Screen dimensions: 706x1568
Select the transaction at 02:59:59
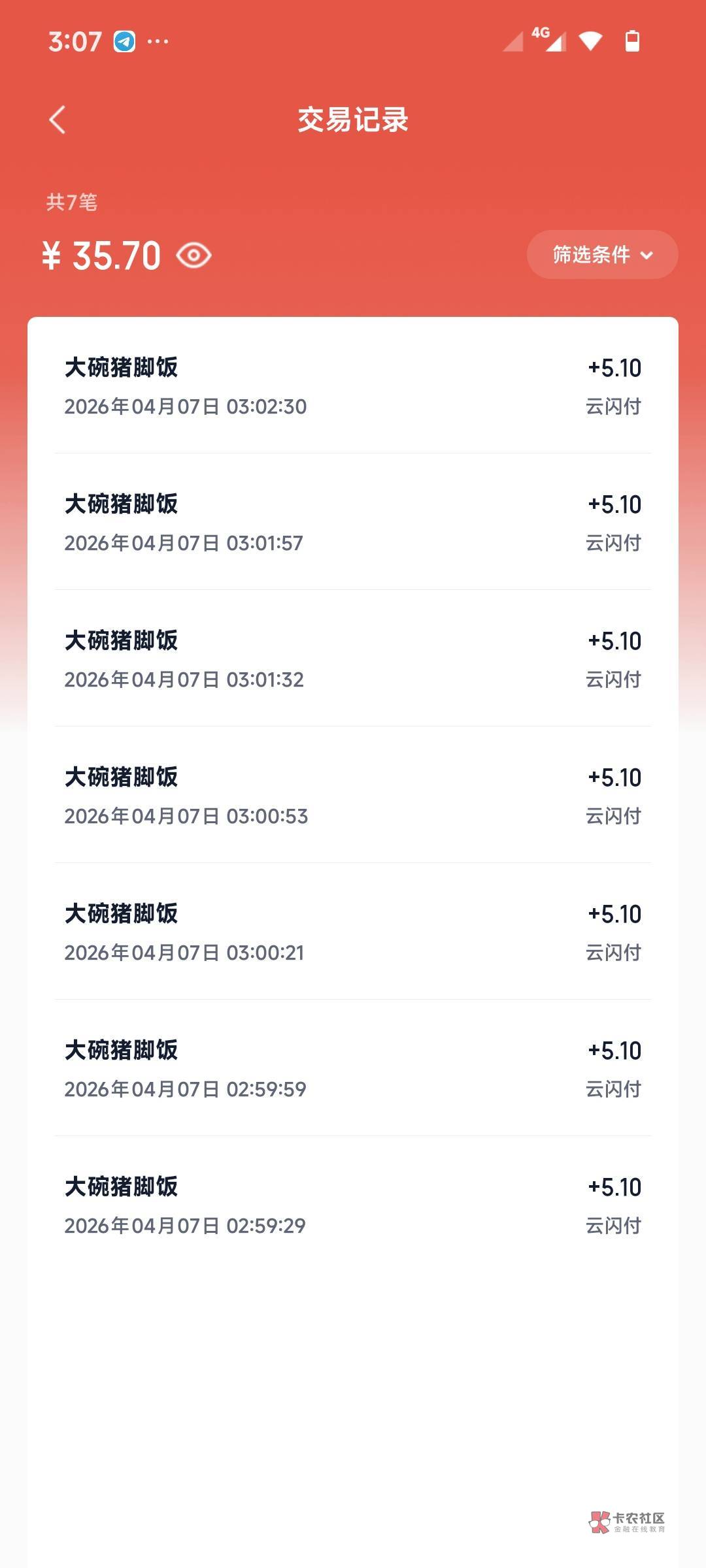coord(353,1069)
